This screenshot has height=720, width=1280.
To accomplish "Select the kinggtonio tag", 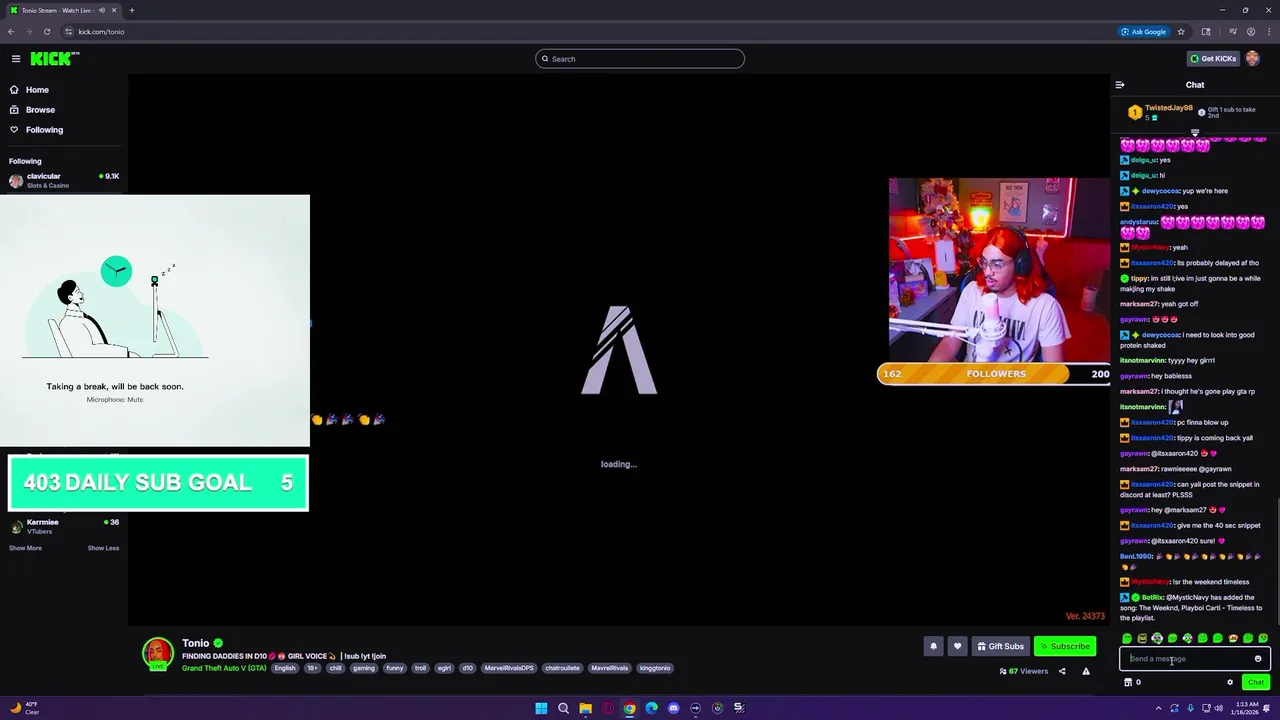I will (x=655, y=668).
